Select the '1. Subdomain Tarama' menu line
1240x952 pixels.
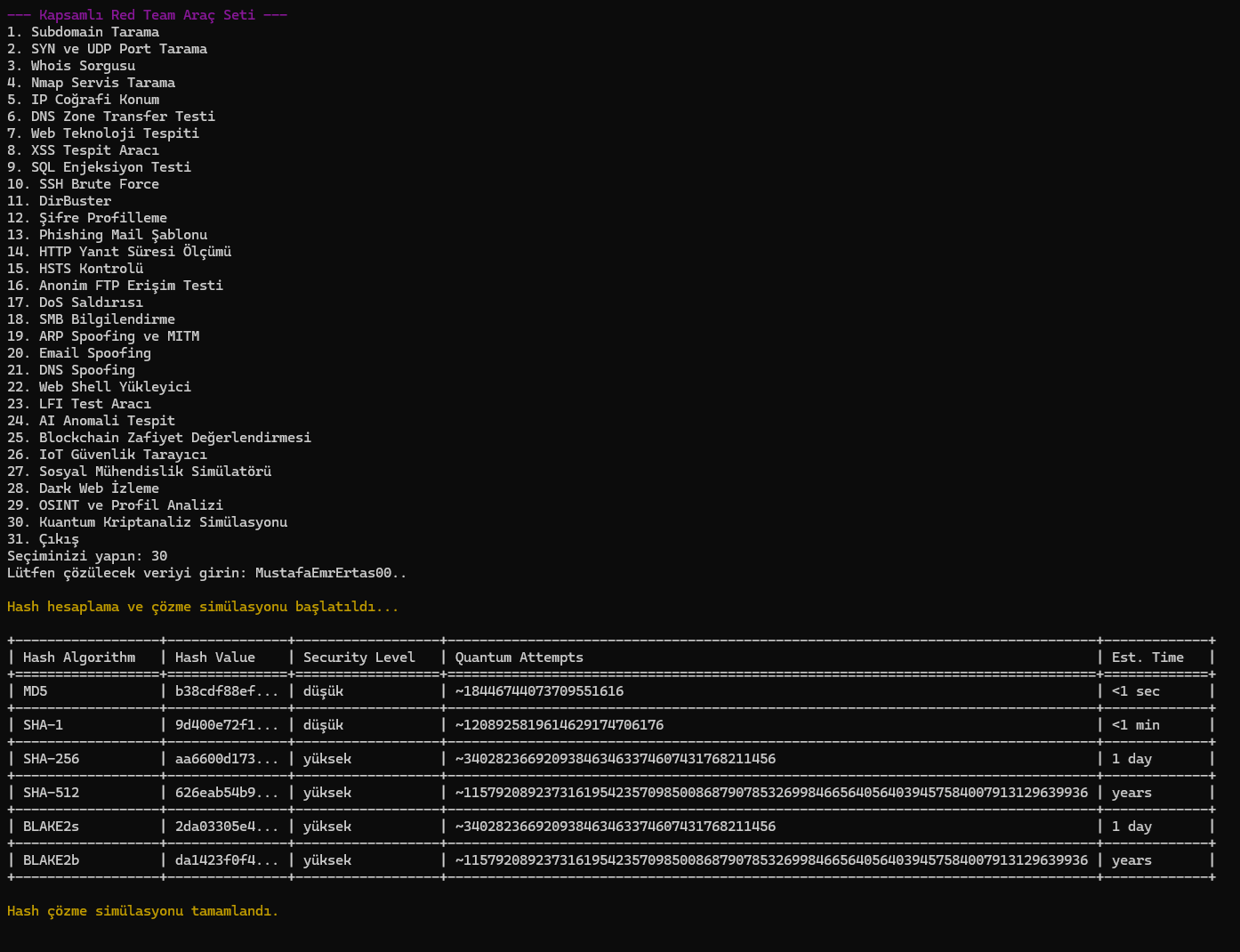pyautogui.click(x=83, y=32)
